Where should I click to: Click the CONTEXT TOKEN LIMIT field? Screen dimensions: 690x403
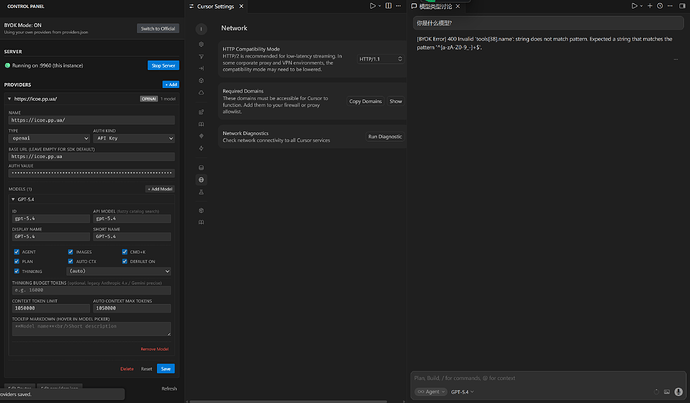[x=51, y=308]
